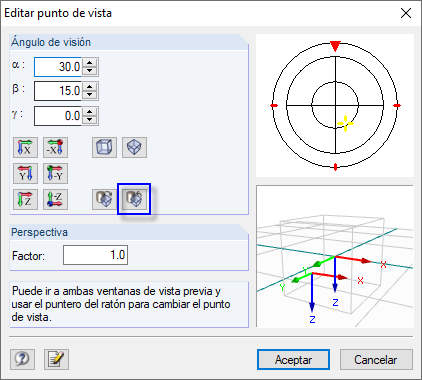
Task: Set view in Z direction
Action: pyautogui.click(x=25, y=199)
